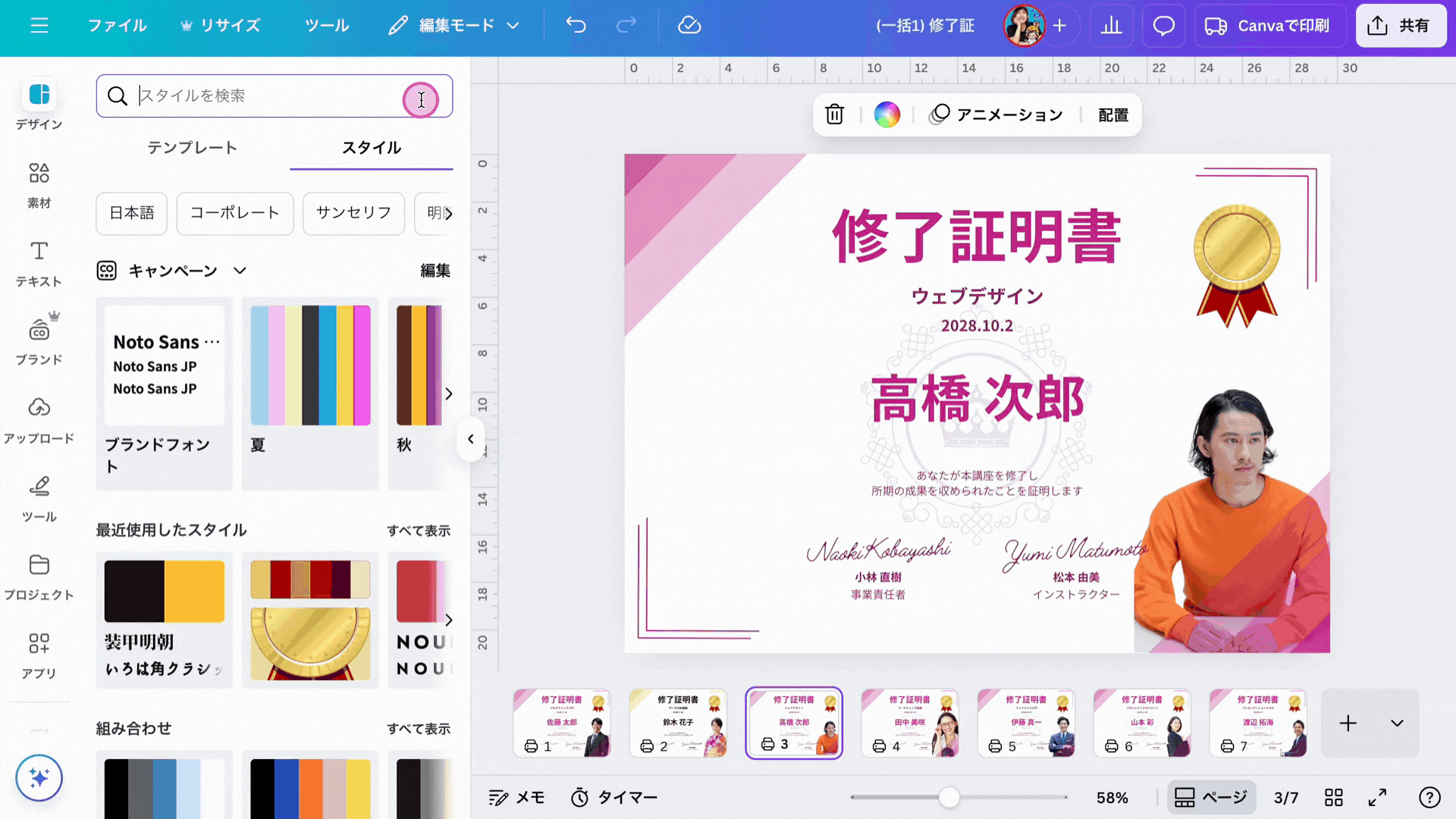Open the Canva AI sparkle assistant button
Viewport: 1456px width, 819px height.
[39, 777]
